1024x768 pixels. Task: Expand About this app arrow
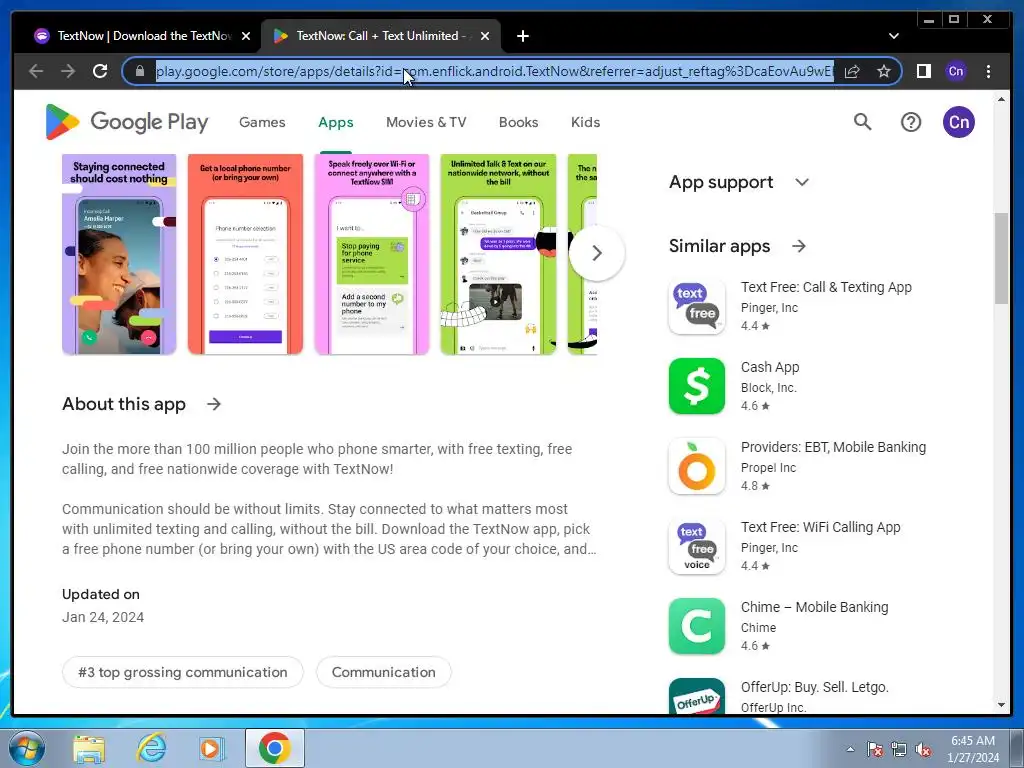214,404
